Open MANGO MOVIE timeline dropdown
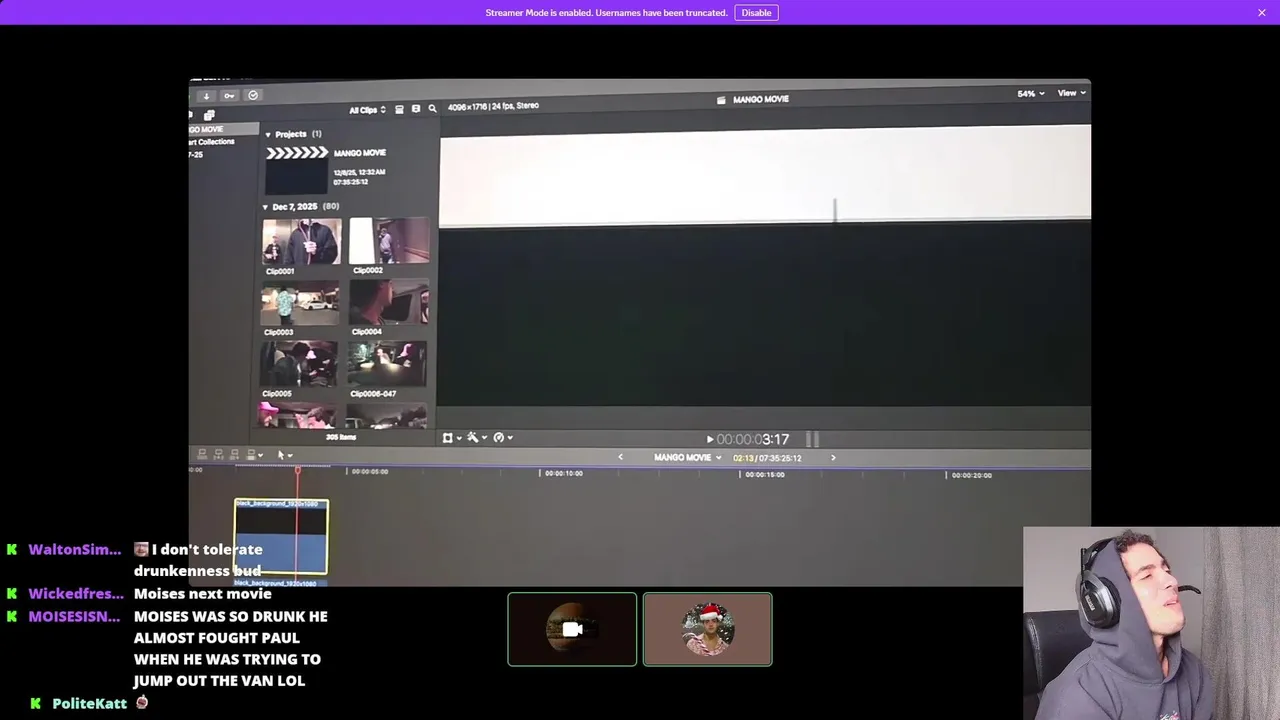This screenshot has height=720, width=1280. (x=687, y=458)
